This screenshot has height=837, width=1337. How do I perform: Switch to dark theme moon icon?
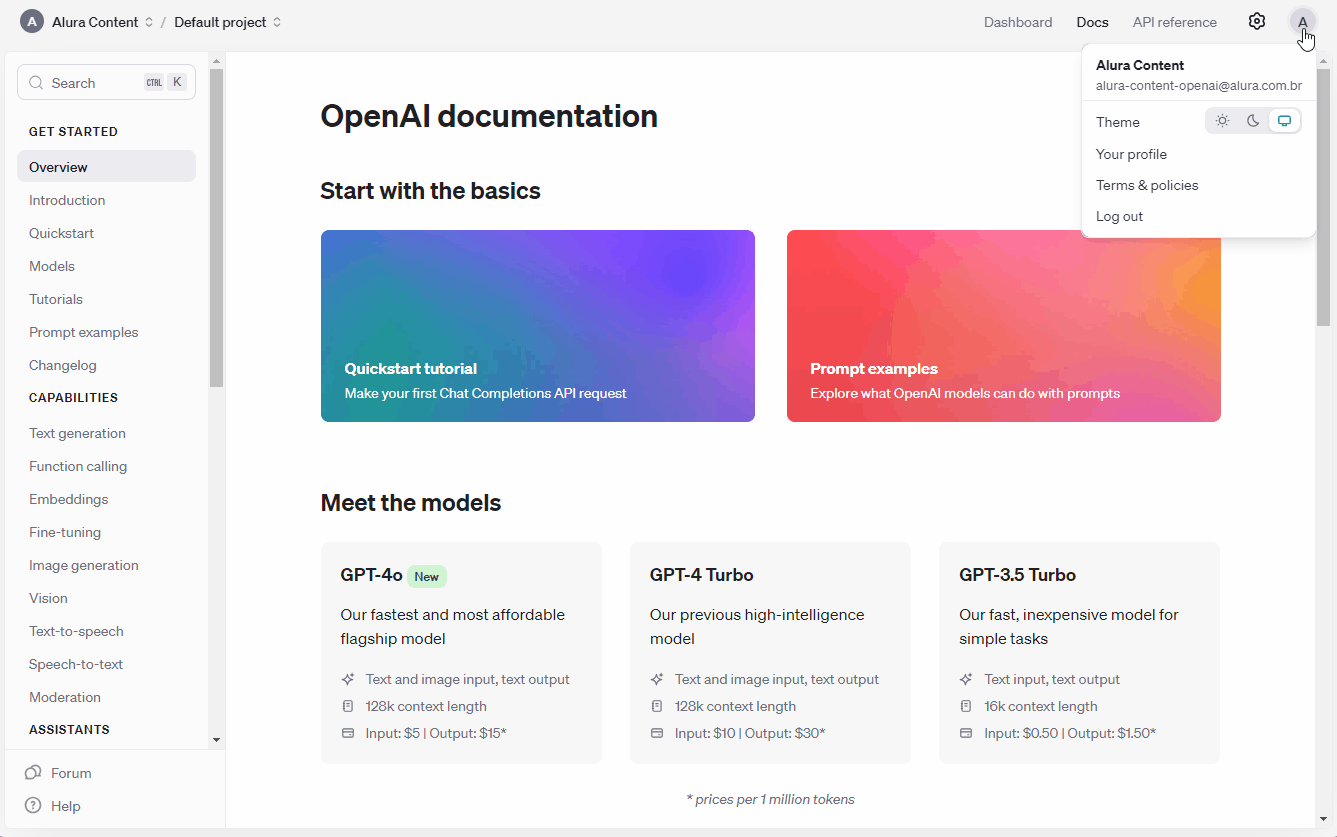1253,121
